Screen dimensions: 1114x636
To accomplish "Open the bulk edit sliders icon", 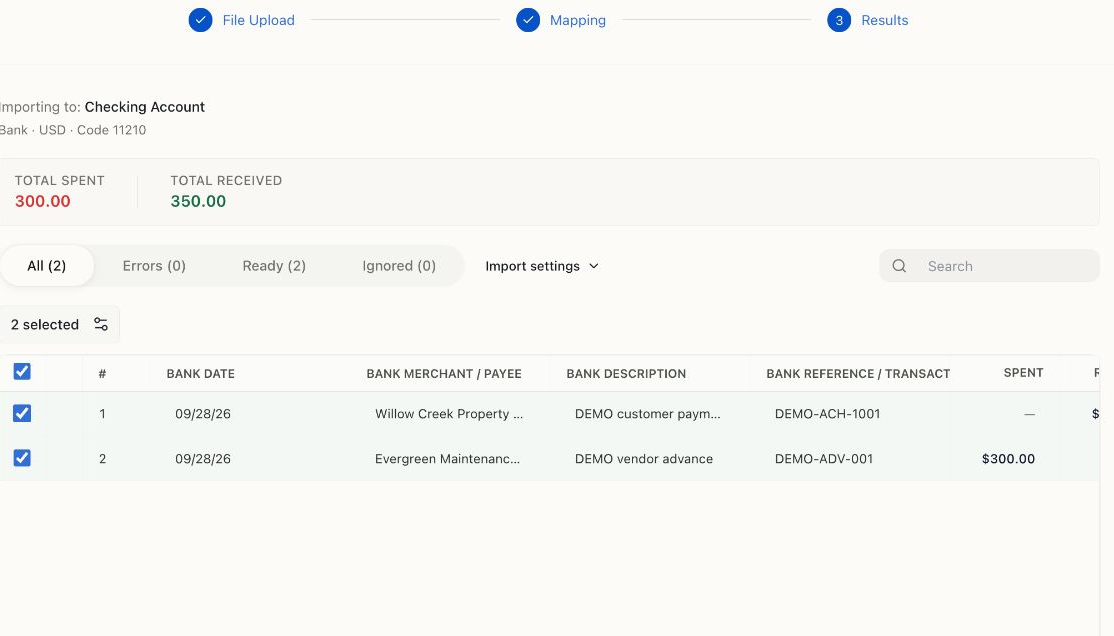I will [101, 324].
